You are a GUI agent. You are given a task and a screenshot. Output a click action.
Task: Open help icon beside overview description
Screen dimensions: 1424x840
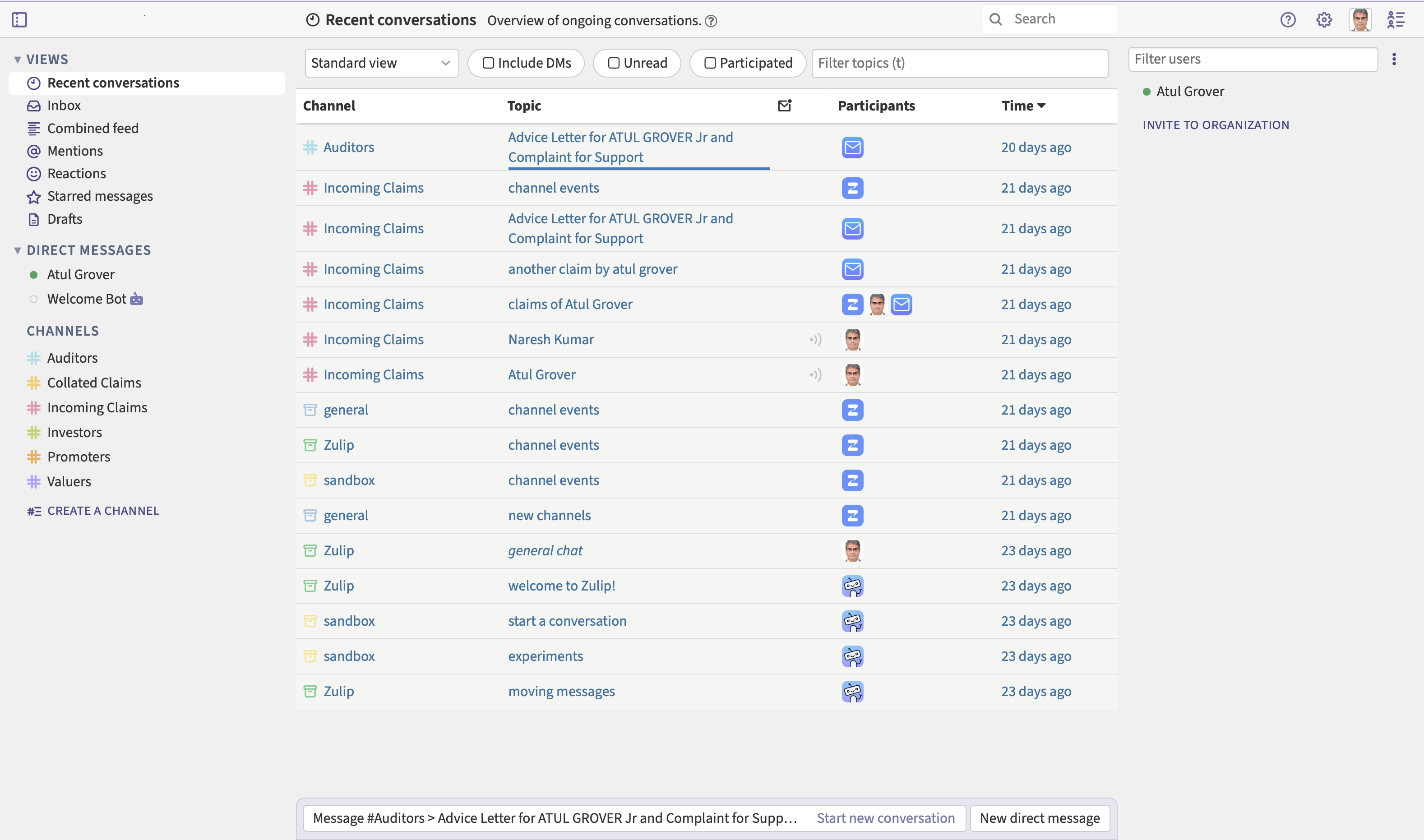711,21
